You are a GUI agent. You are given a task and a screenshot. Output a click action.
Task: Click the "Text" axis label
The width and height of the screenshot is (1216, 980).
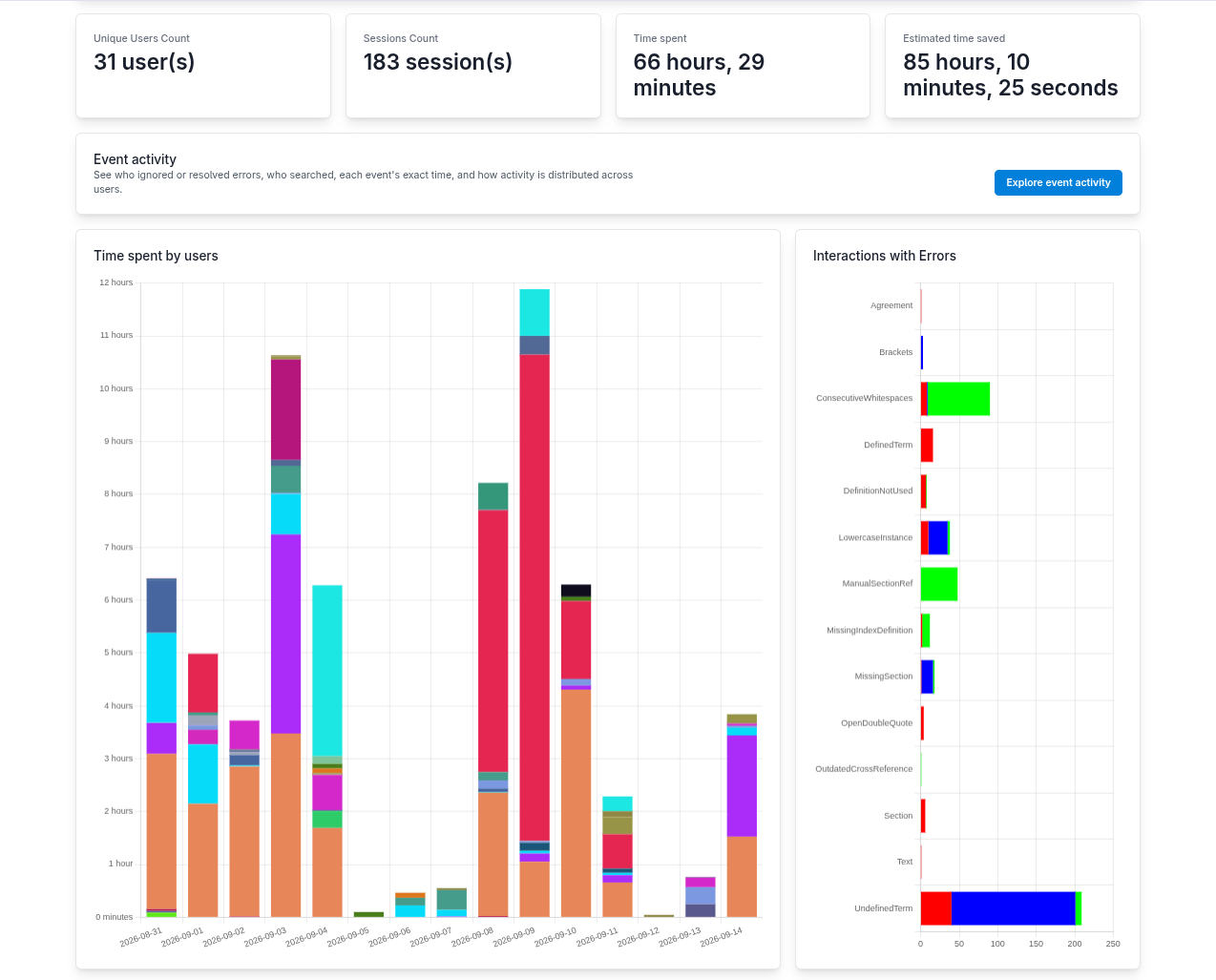tap(905, 862)
